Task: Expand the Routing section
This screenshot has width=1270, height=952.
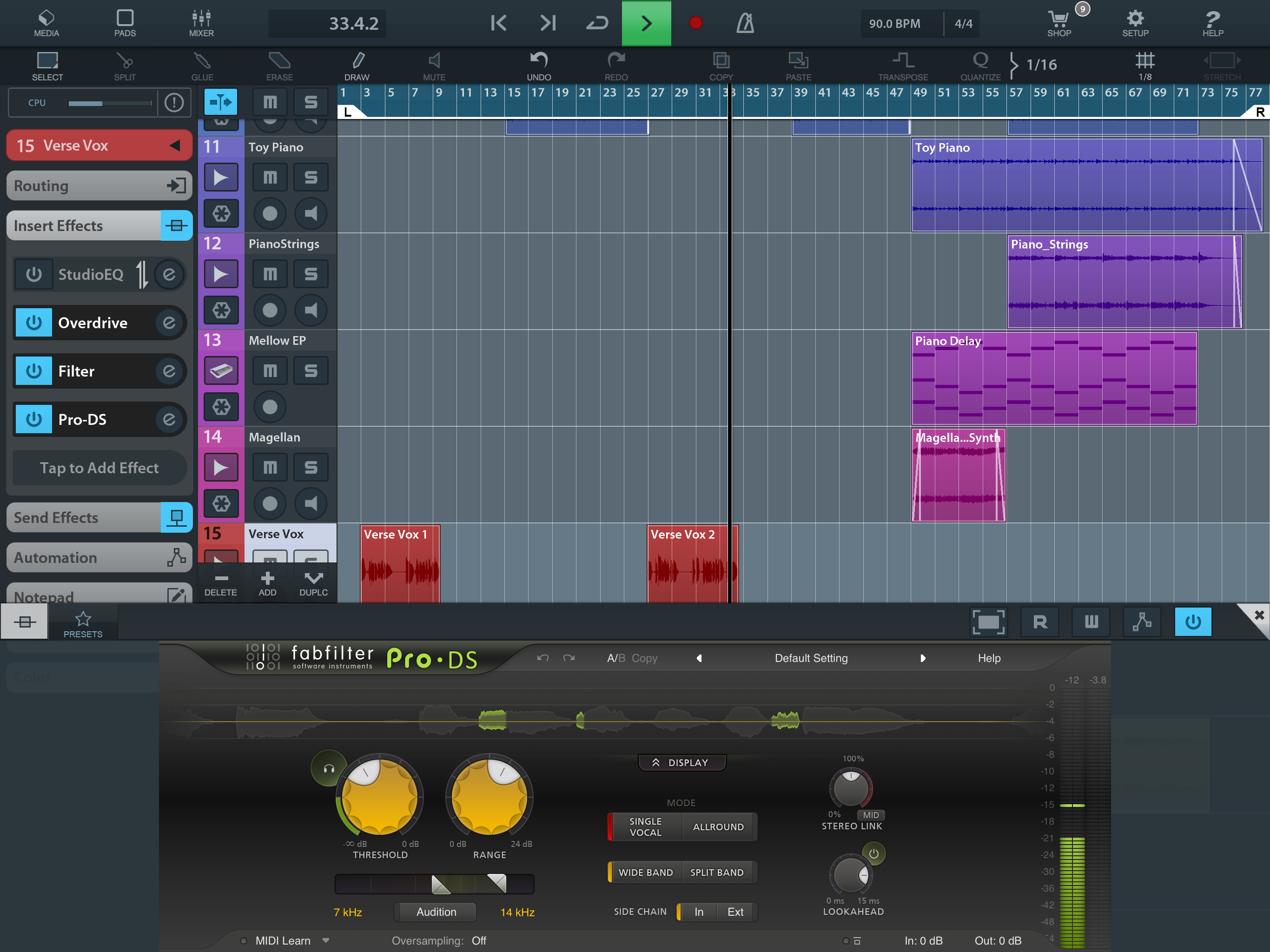Action: point(99,185)
